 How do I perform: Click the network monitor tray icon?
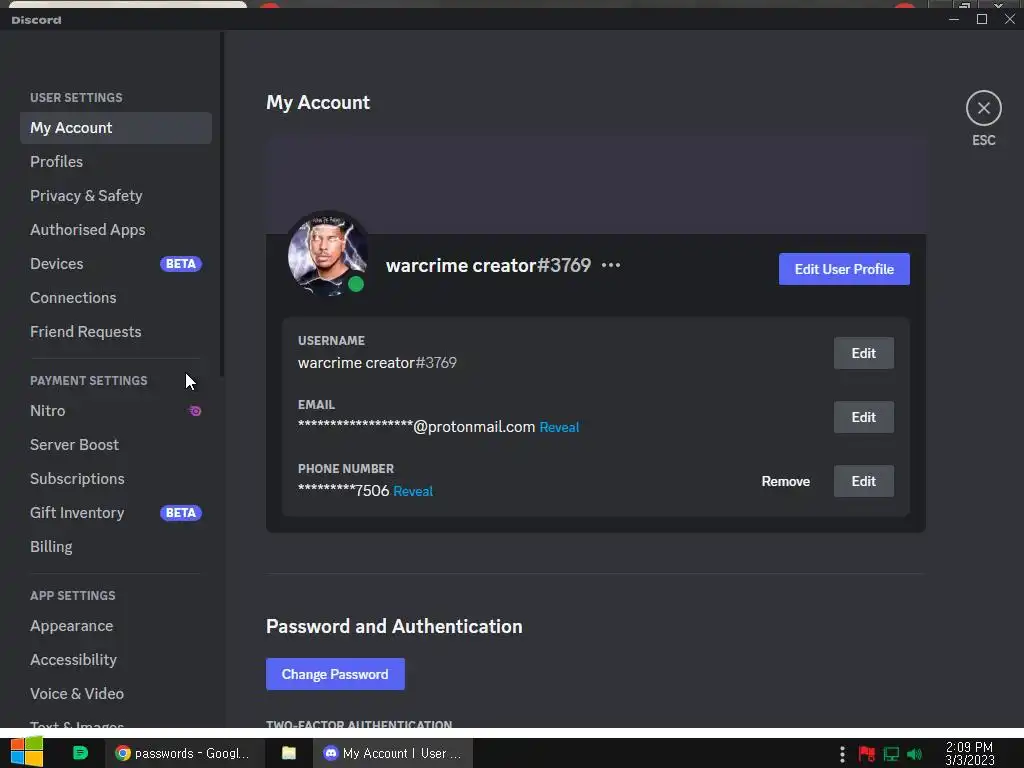click(891, 754)
